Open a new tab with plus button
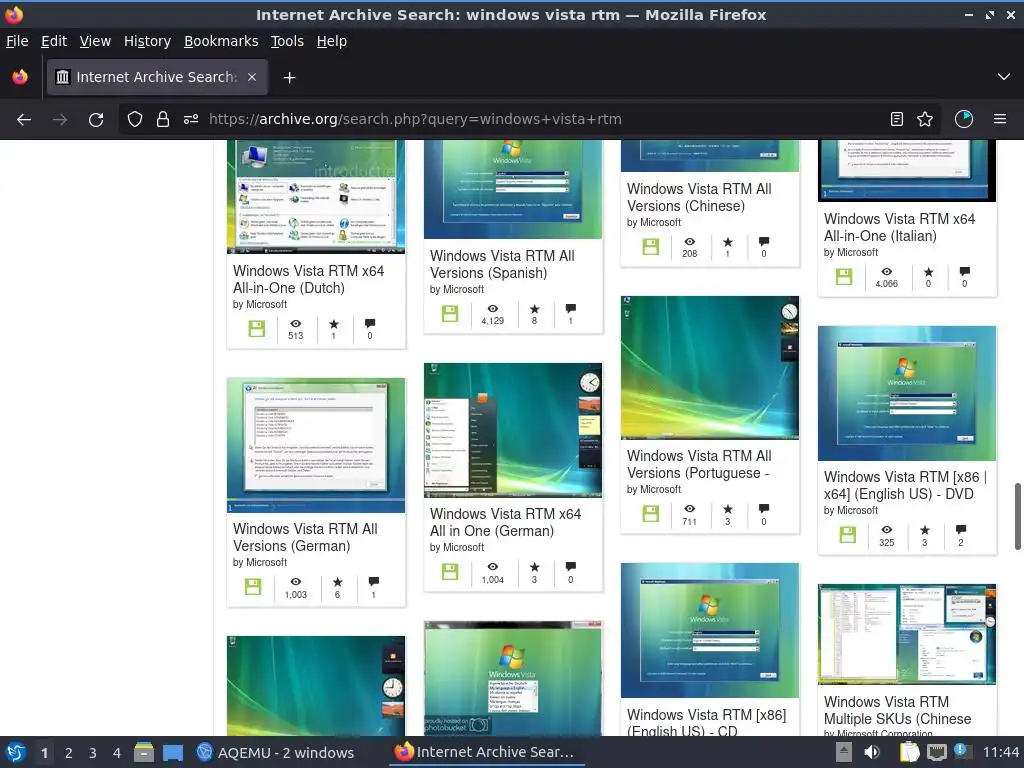1024x768 pixels. (289, 78)
